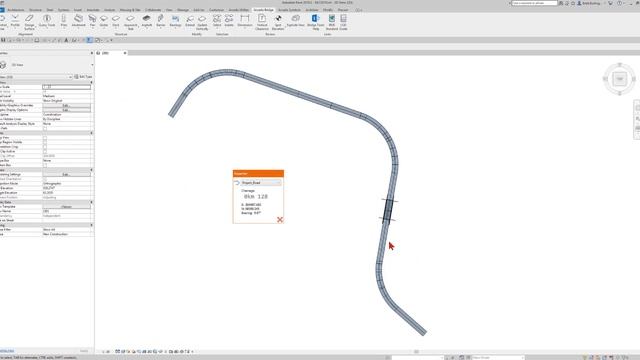
Task: Select the Spot Elevation tool
Action: (278, 22)
